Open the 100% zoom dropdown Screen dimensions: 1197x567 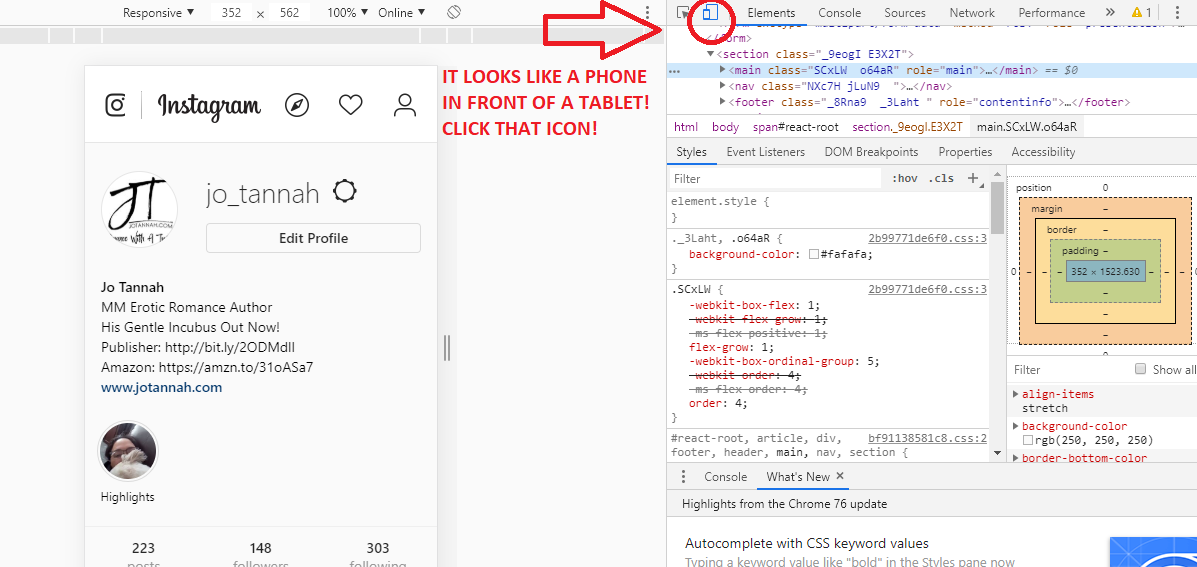(347, 13)
